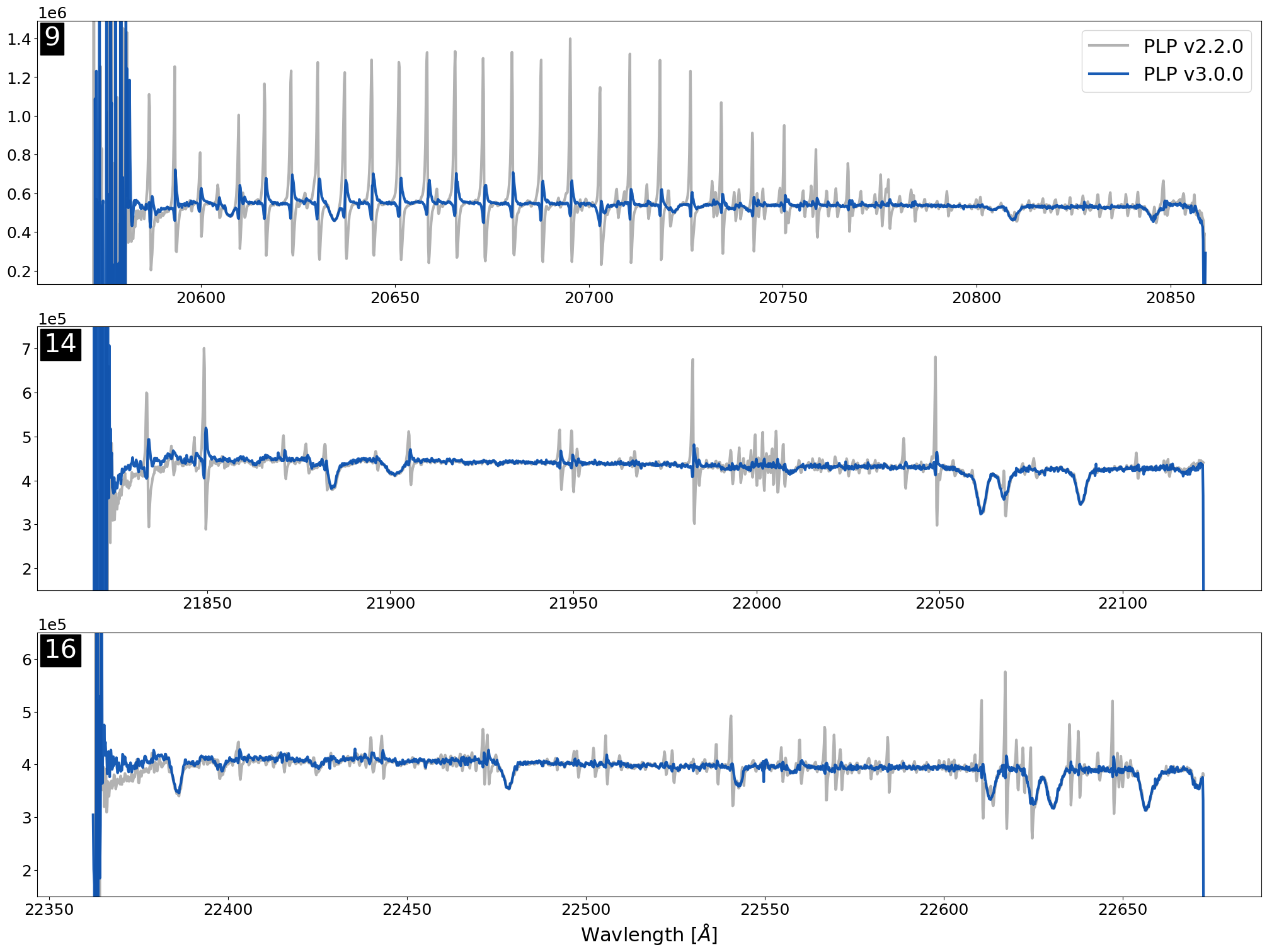This screenshot has height=952, width=1267.
Task: Click the 22400 x-axis tick label
Action: click(228, 909)
